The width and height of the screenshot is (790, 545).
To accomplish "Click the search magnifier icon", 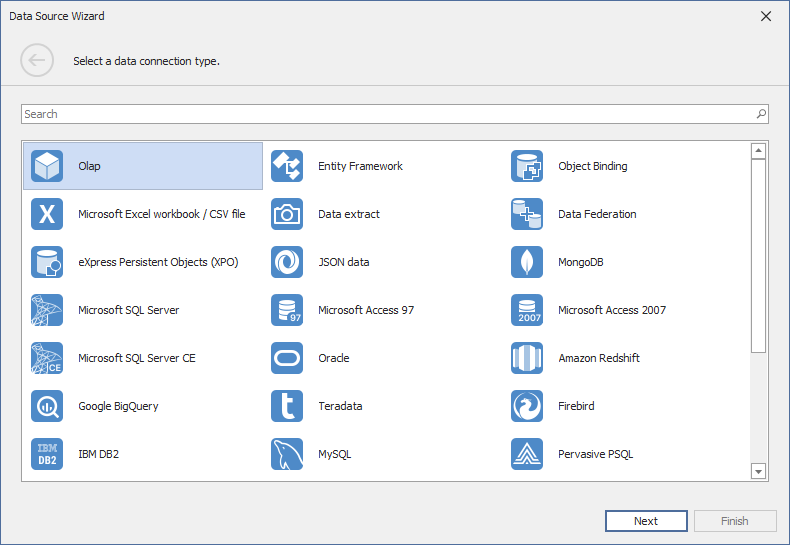I will click(761, 114).
